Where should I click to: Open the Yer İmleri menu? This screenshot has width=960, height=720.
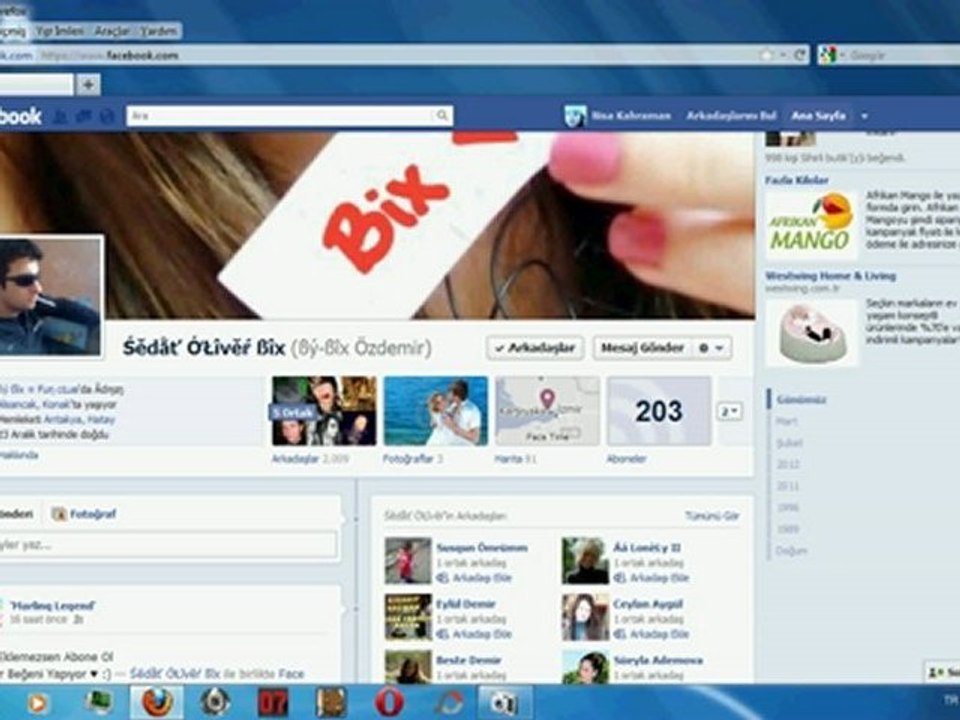point(59,31)
